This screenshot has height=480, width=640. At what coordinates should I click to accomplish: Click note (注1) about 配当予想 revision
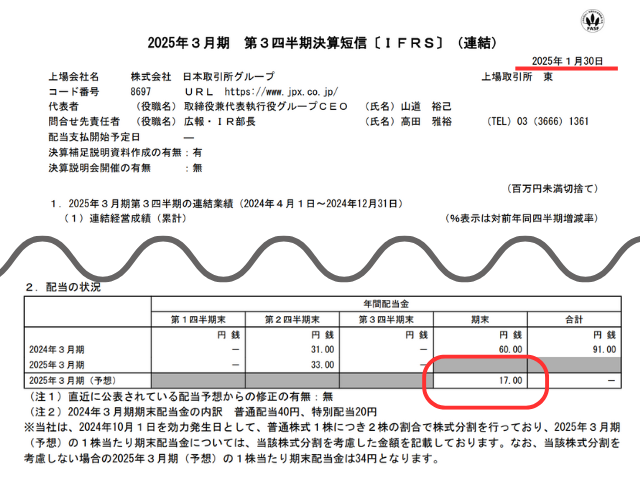click(180, 396)
